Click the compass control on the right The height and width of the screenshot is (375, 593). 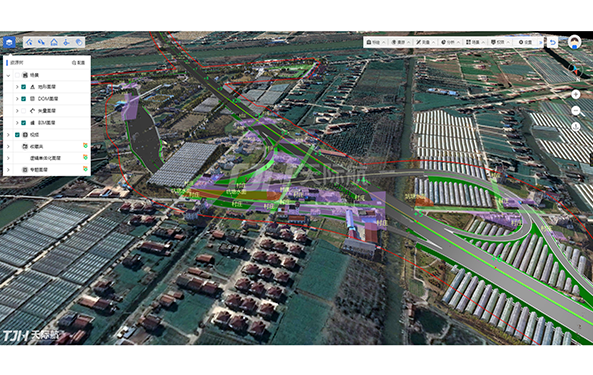point(576,70)
